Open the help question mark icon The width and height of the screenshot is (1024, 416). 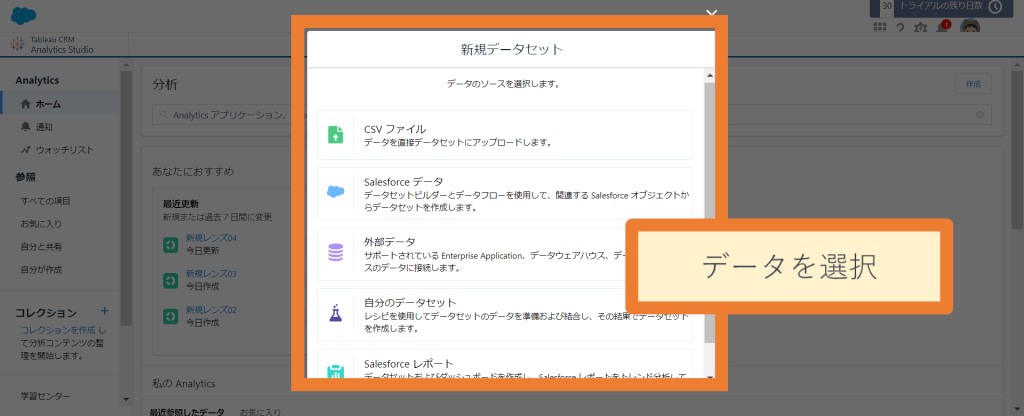pyautogui.click(x=900, y=27)
